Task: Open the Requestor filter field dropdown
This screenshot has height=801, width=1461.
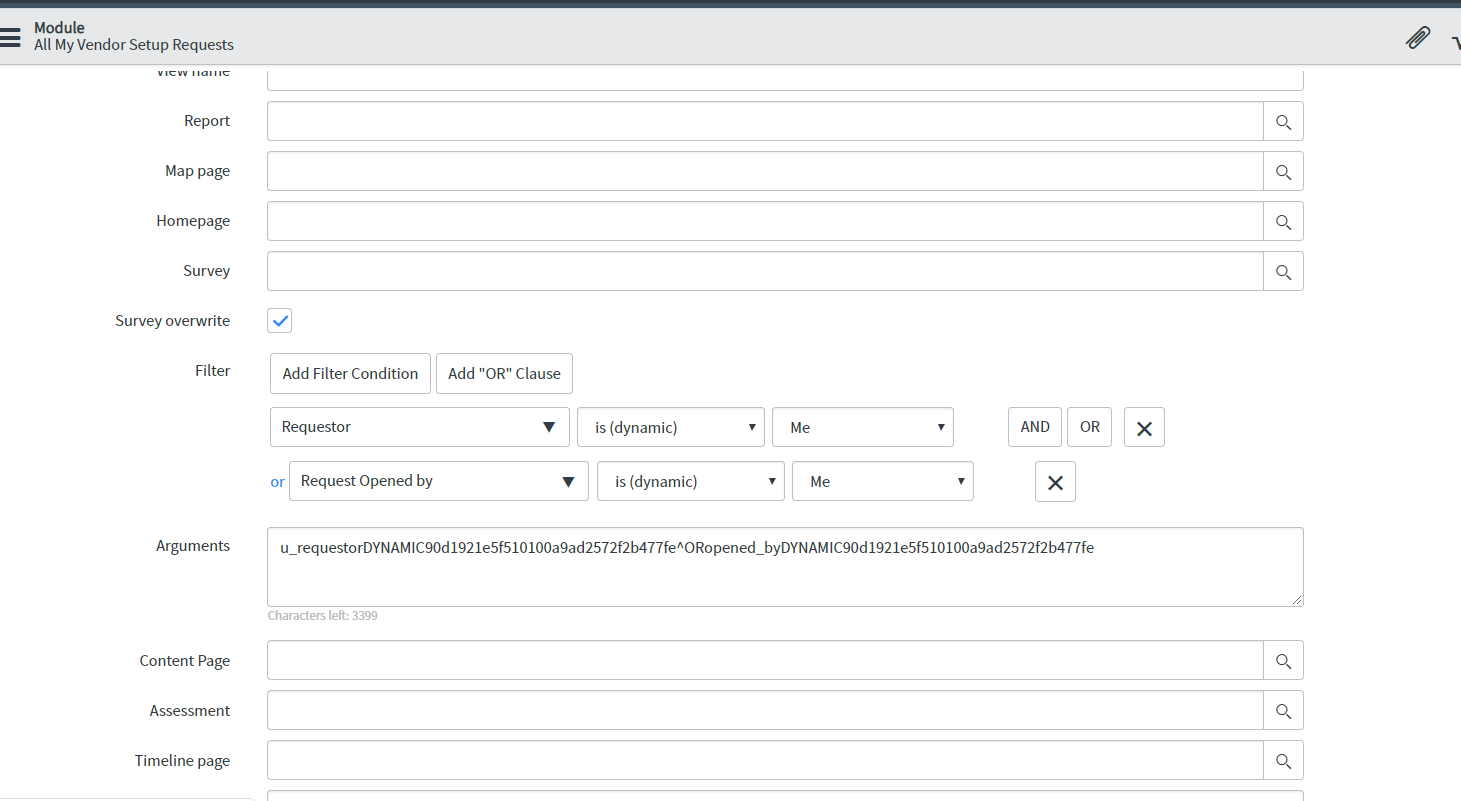Action: pos(419,427)
